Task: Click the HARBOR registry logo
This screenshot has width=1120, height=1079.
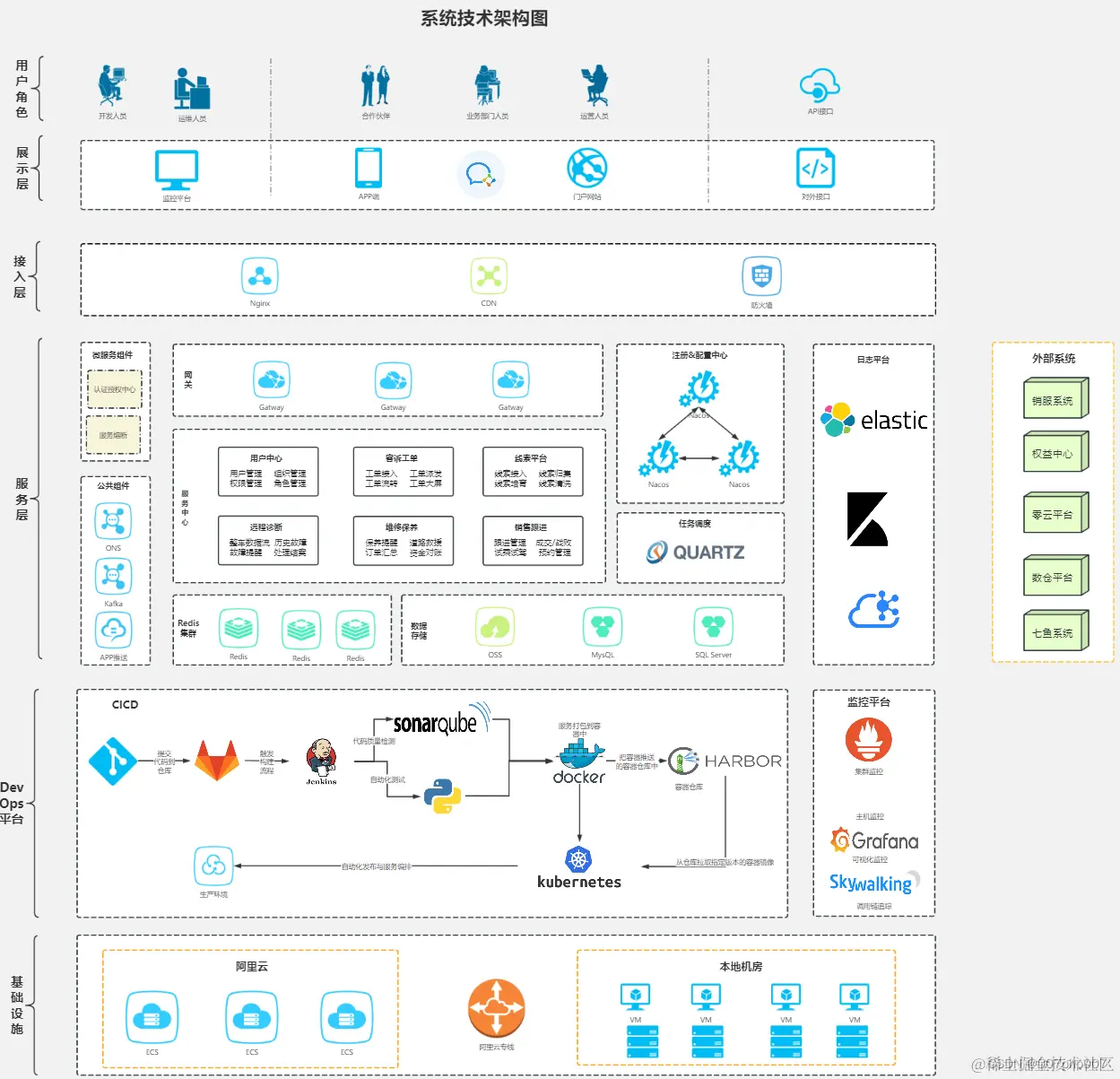Action: 725,761
